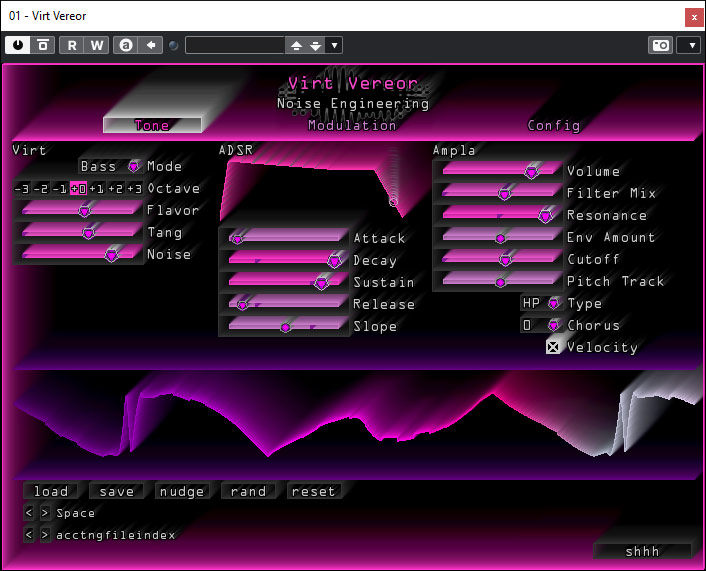
Task: Click the left arrow copy-settings icon
Action: 150,45
